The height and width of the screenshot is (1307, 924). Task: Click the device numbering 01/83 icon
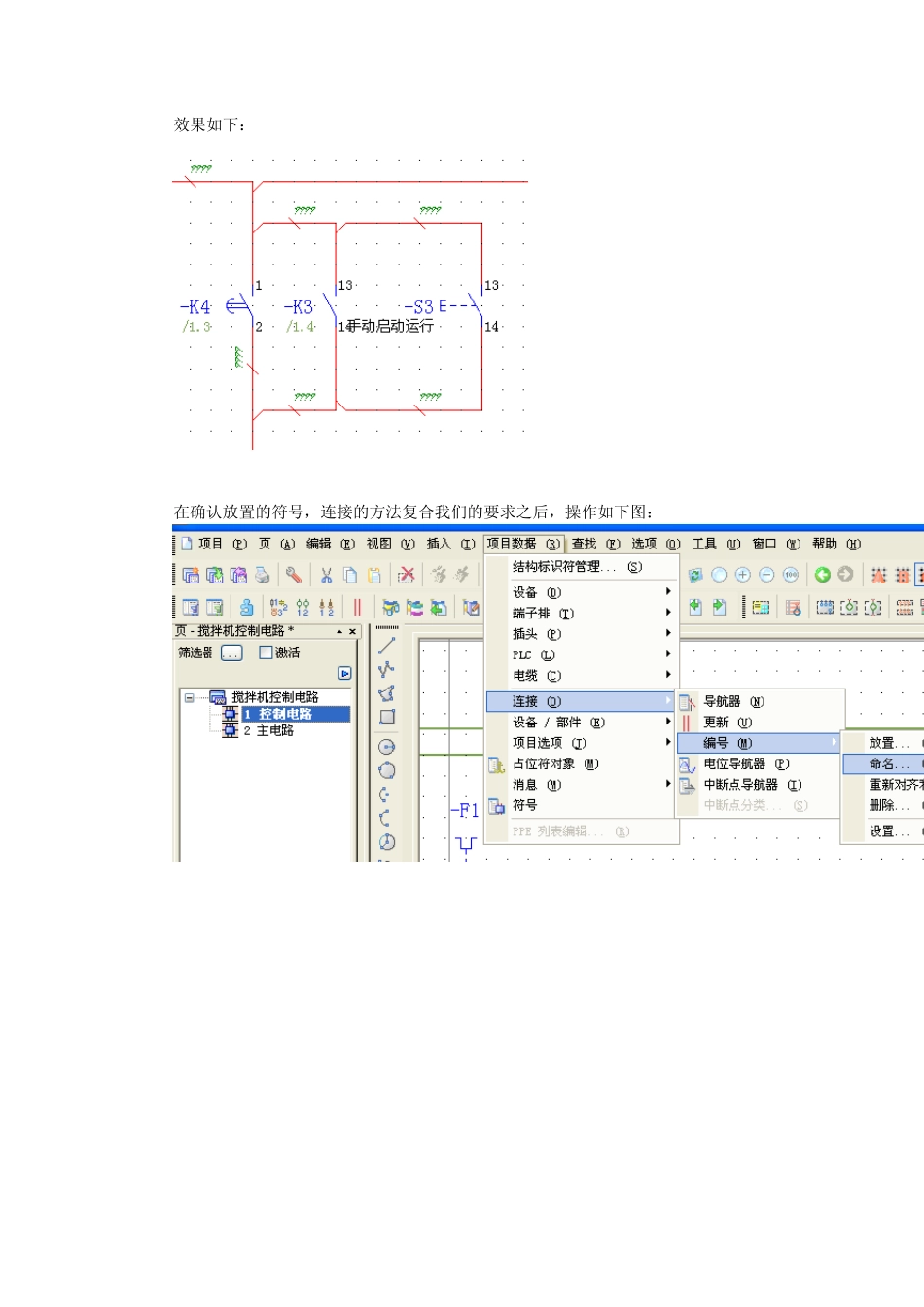(278, 607)
